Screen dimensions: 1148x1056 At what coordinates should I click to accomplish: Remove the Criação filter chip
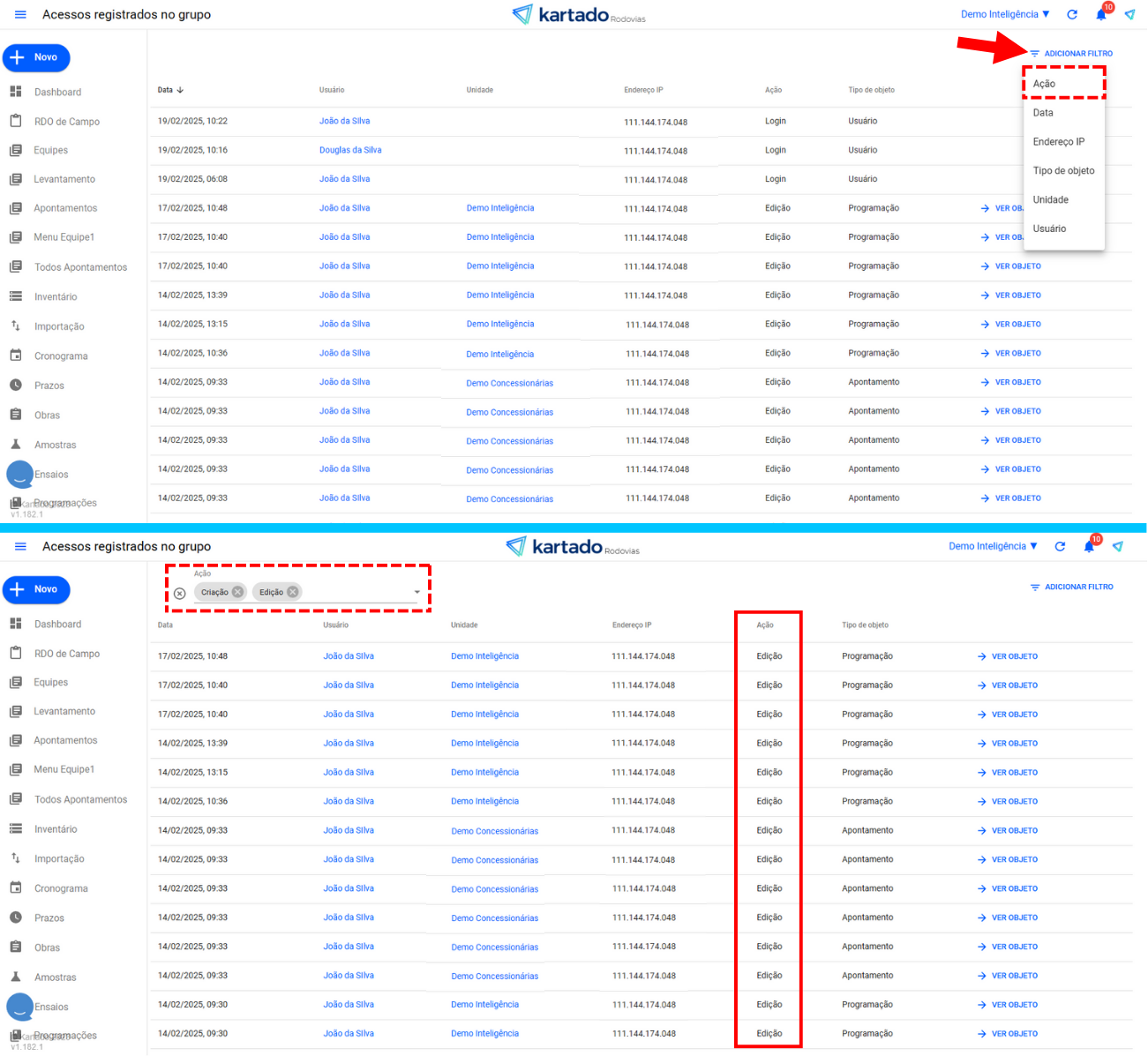click(237, 592)
